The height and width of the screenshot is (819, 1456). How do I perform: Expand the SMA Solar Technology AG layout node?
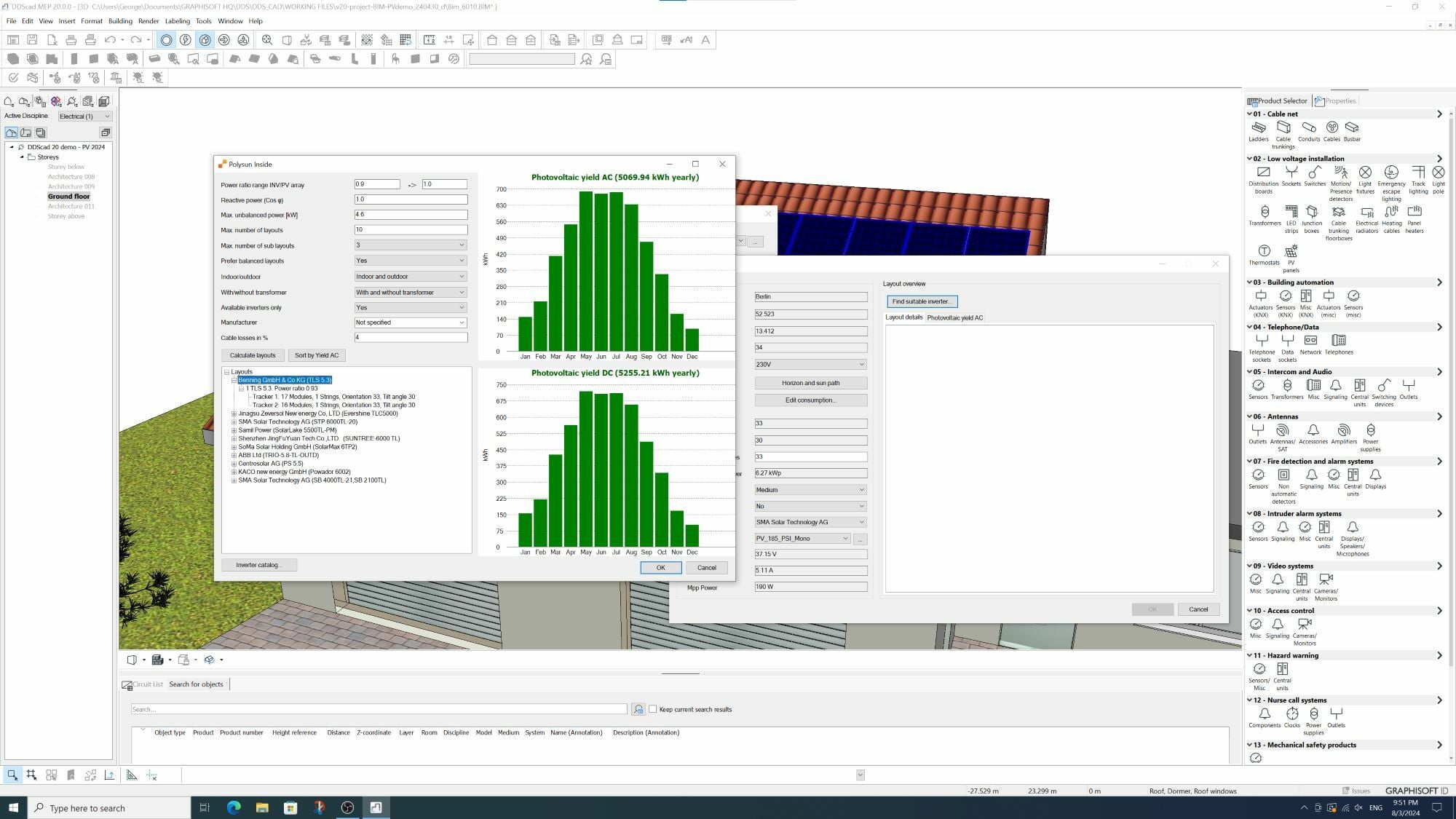coord(233,422)
